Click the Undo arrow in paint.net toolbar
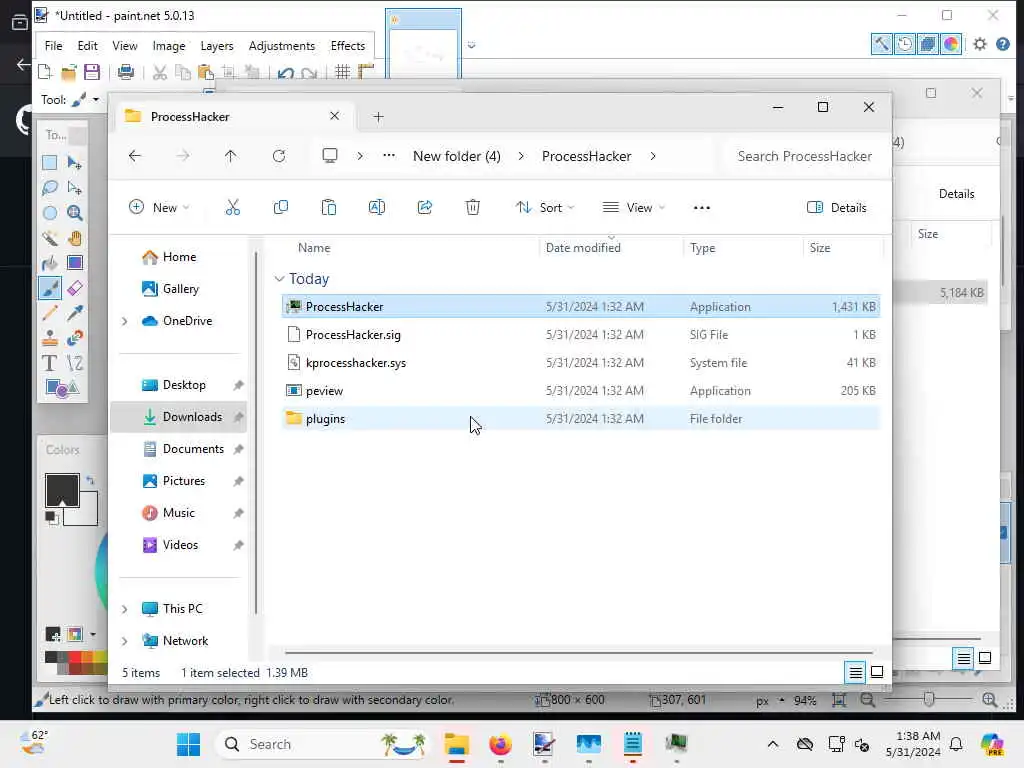 pos(285,72)
